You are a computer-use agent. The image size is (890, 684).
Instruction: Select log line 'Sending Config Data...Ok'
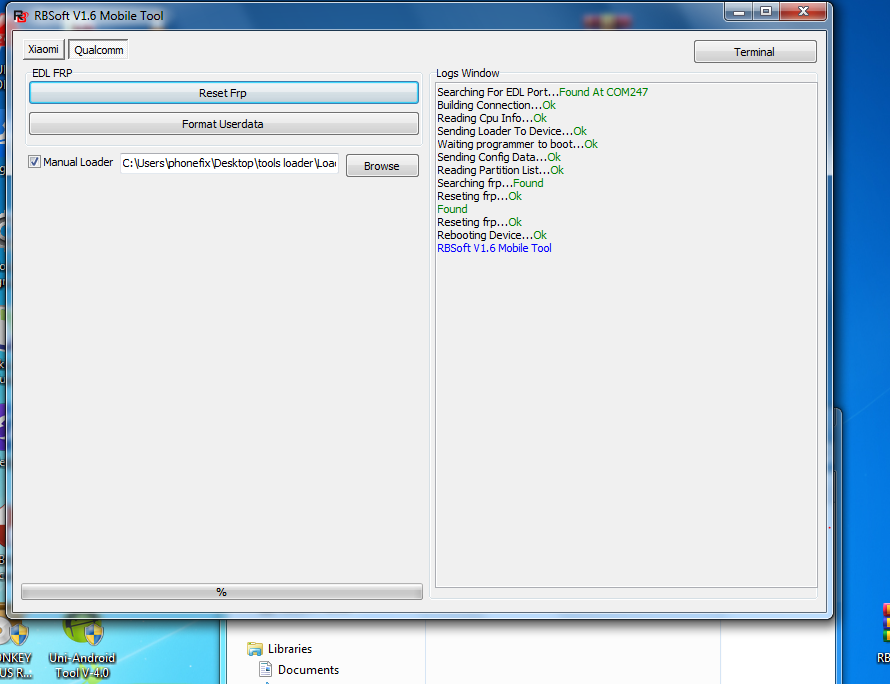click(x=498, y=157)
